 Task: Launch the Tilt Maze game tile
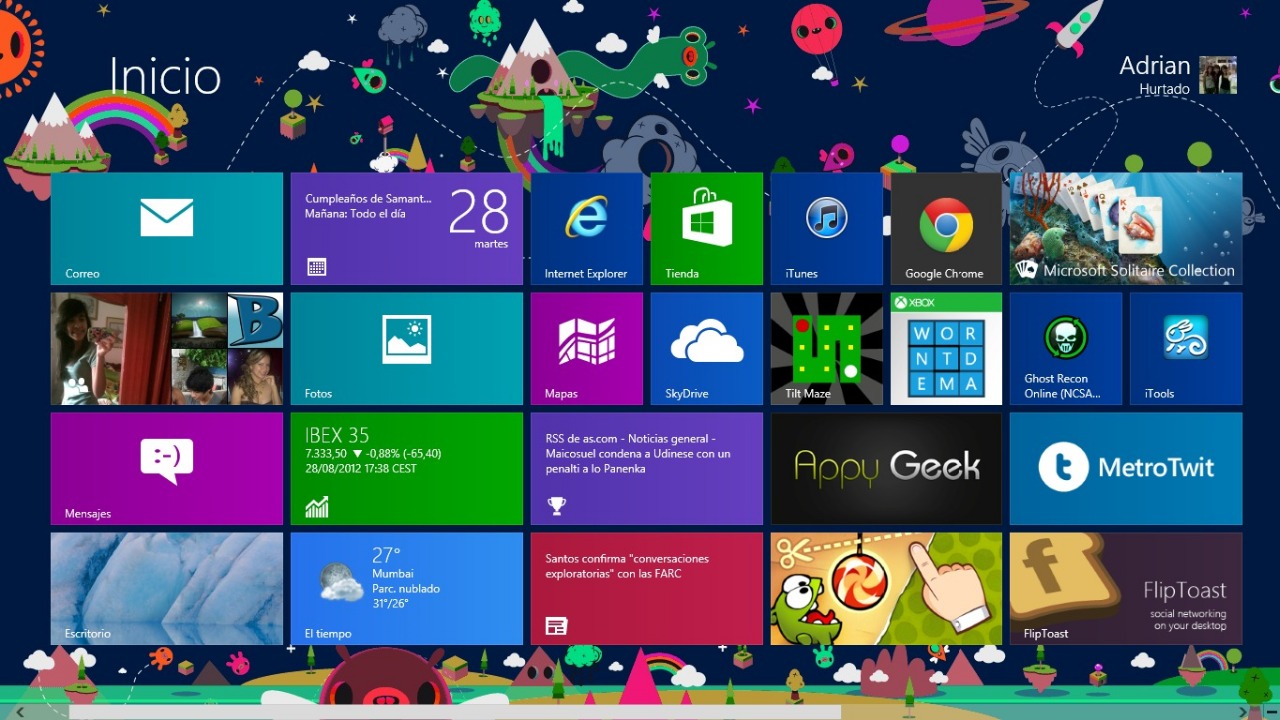[827, 349]
